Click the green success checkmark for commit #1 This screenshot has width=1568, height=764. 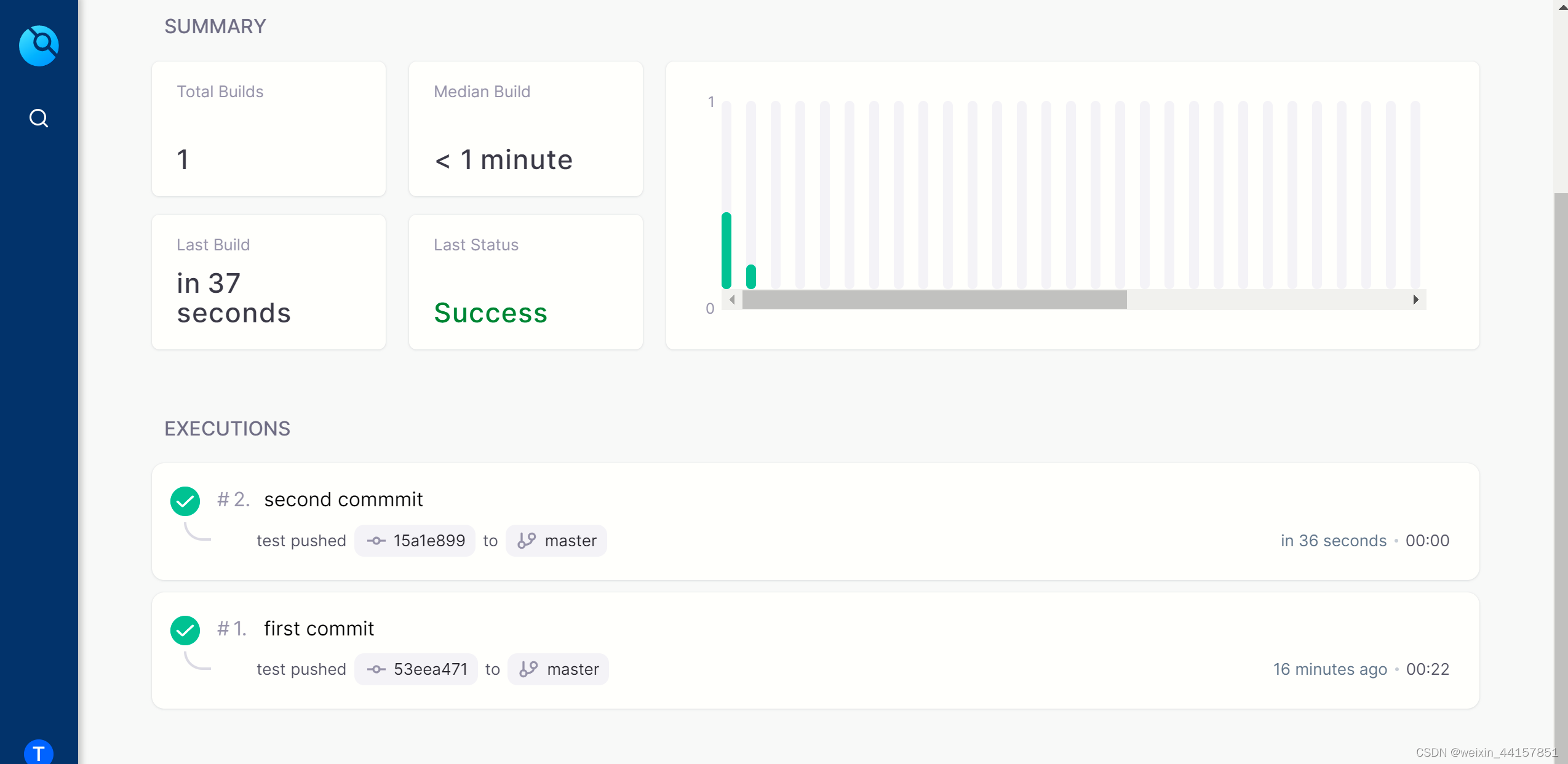(186, 629)
